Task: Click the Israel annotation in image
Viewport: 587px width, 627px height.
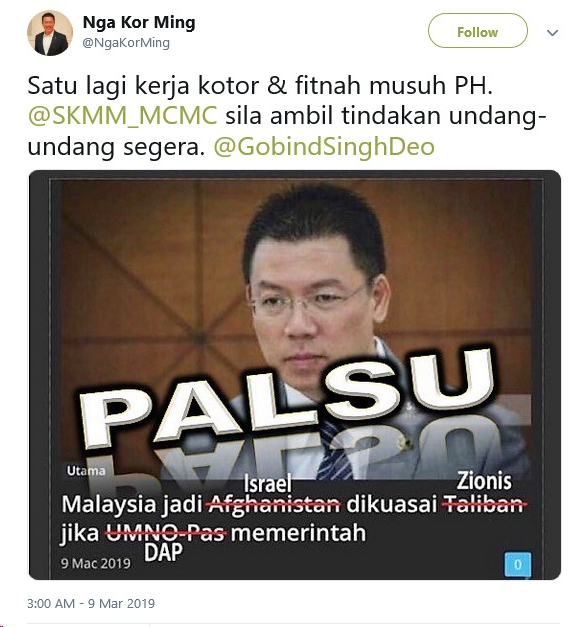Action: 268,484
